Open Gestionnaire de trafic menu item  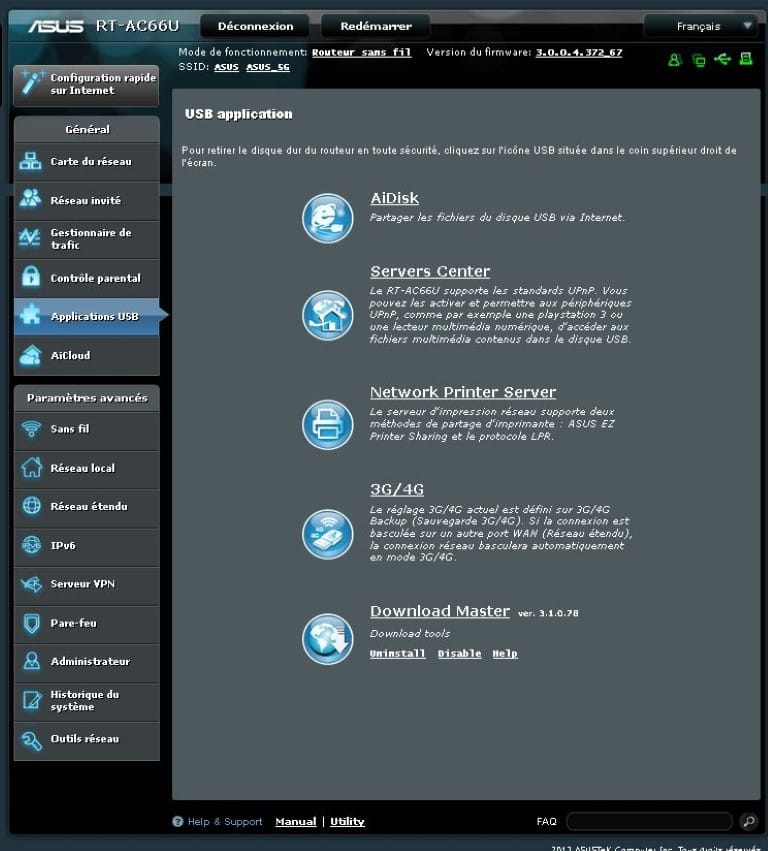click(x=87, y=239)
